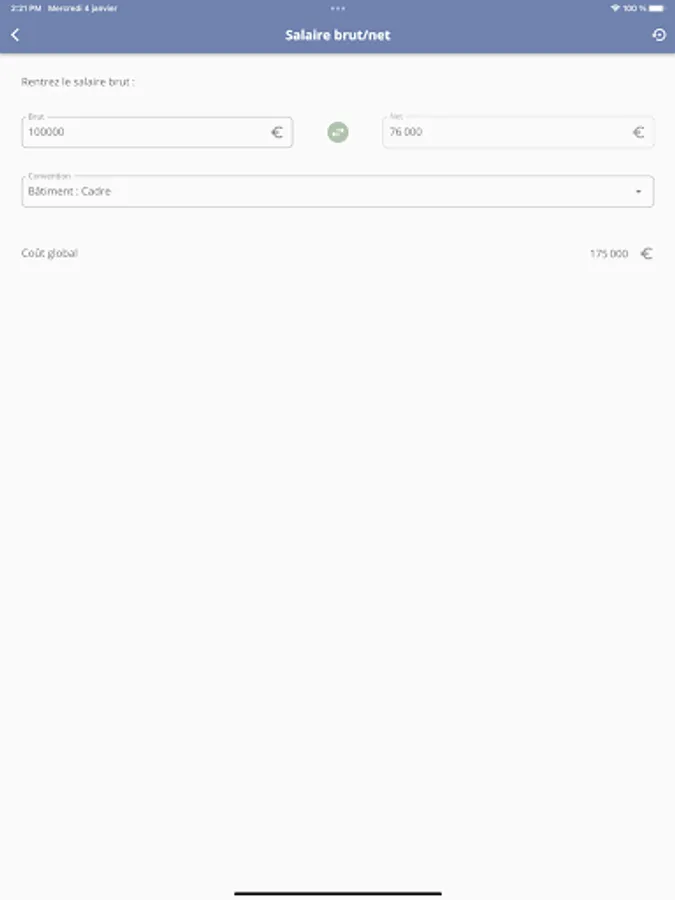675x900 pixels.
Task: Open the three-dot multitasking menu
Action: coord(338,8)
